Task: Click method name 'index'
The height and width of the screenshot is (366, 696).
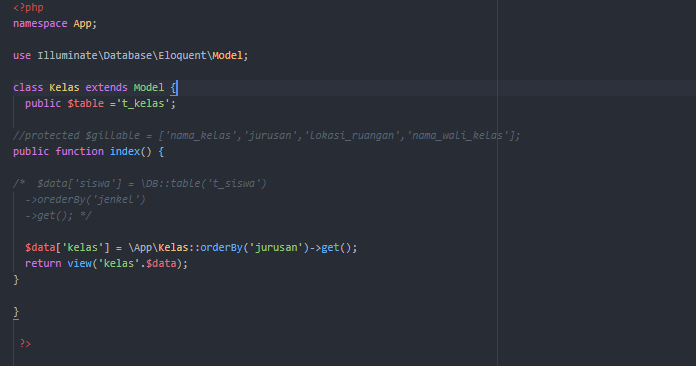Action: pos(125,151)
